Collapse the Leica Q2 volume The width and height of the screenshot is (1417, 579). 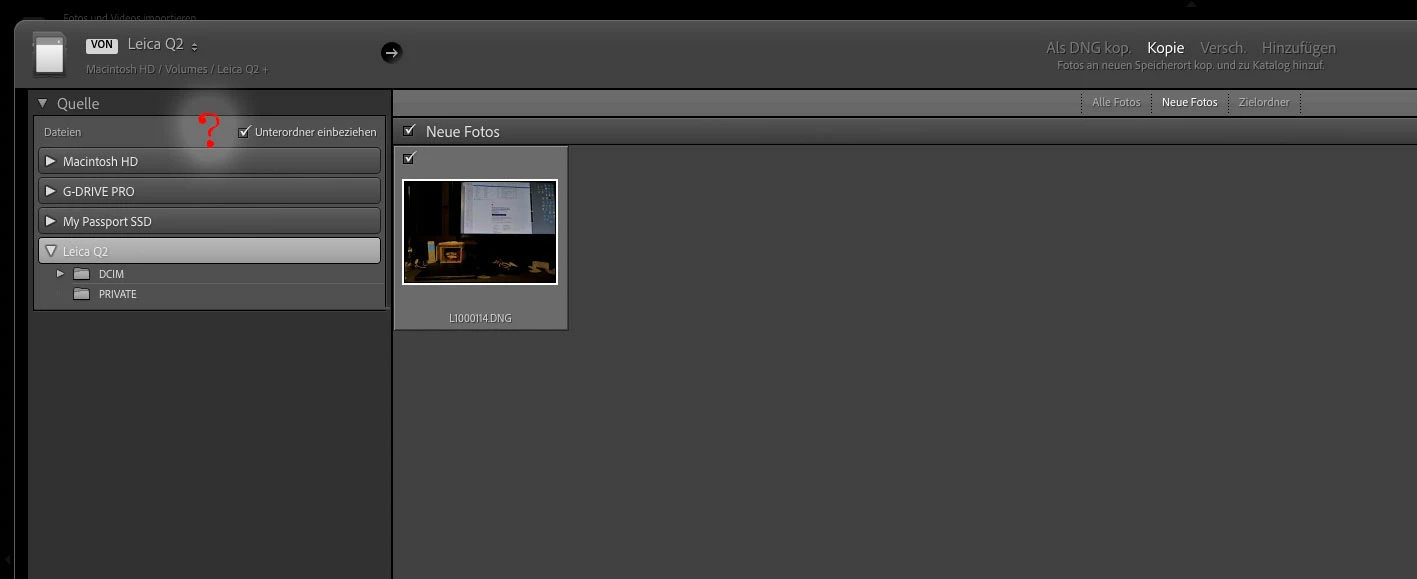pyautogui.click(x=51, y=251)
